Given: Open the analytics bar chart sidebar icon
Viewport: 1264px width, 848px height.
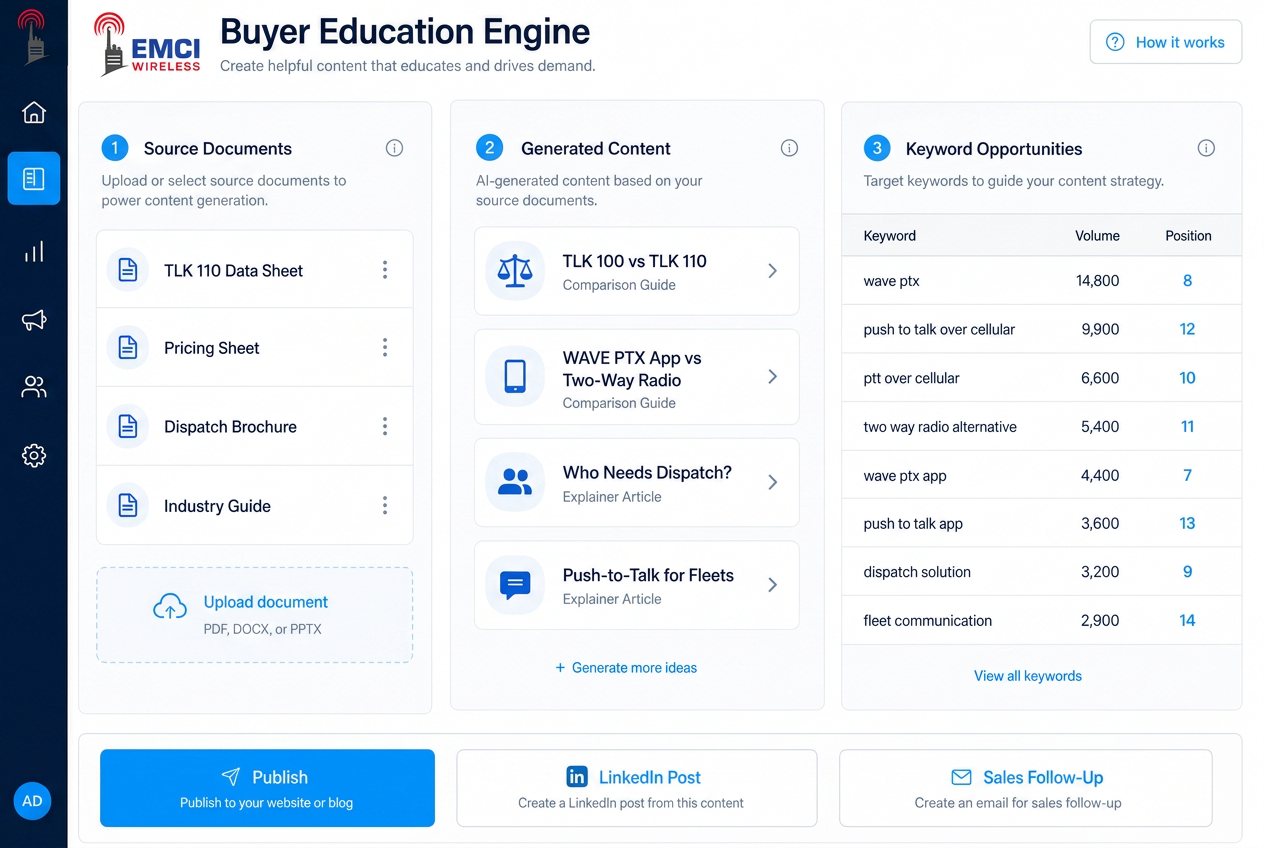Looking at the screenshot, I should (34, 251).
